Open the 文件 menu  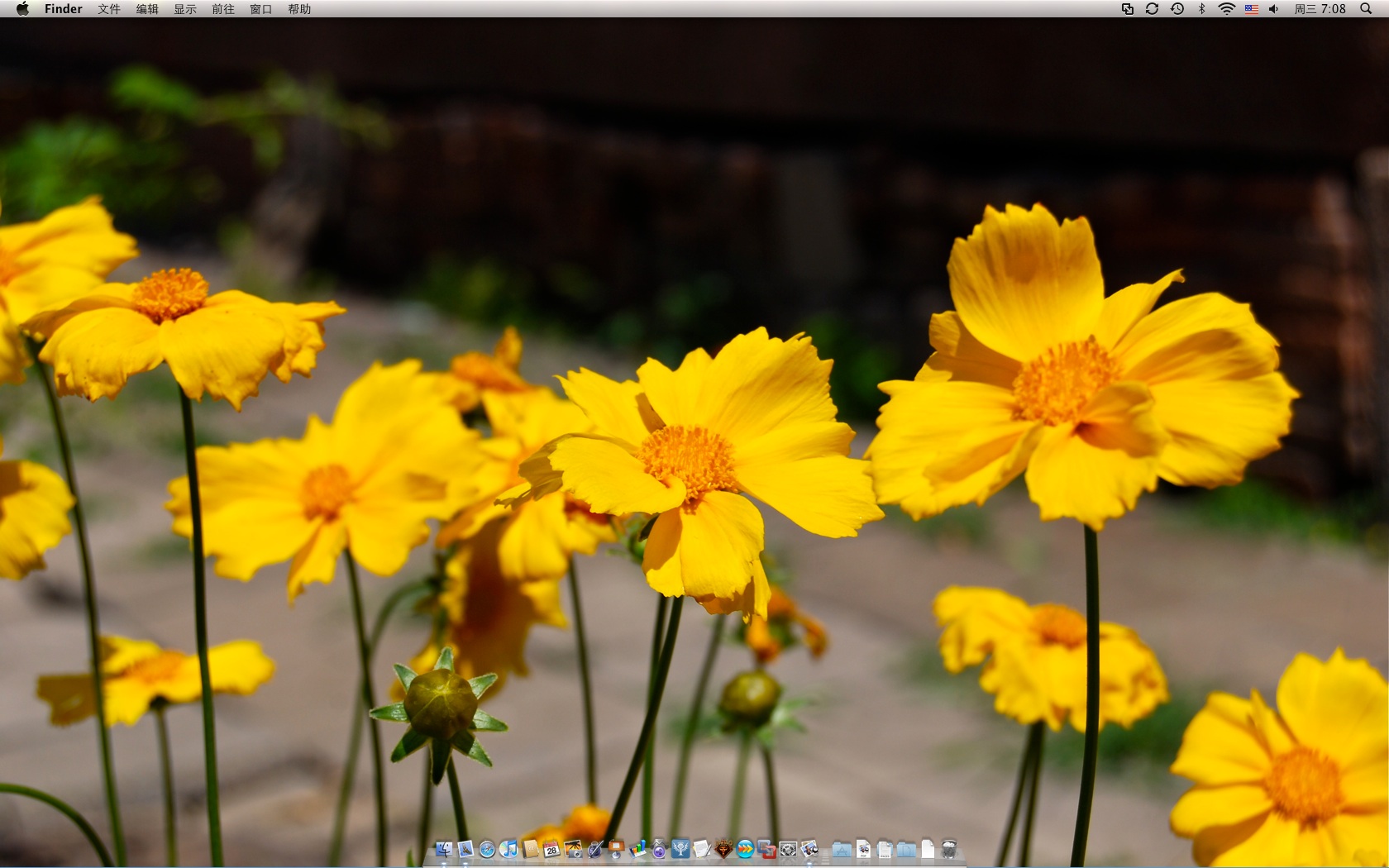coord(109,9)
